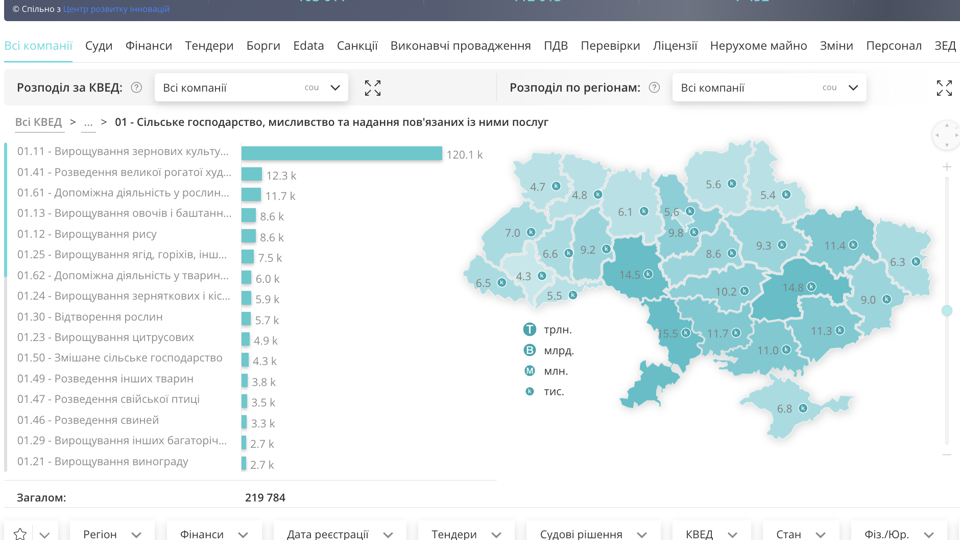Open the regions Всі компанії dropdown
The height and width of the screenshot is (540, 960).
769,88
